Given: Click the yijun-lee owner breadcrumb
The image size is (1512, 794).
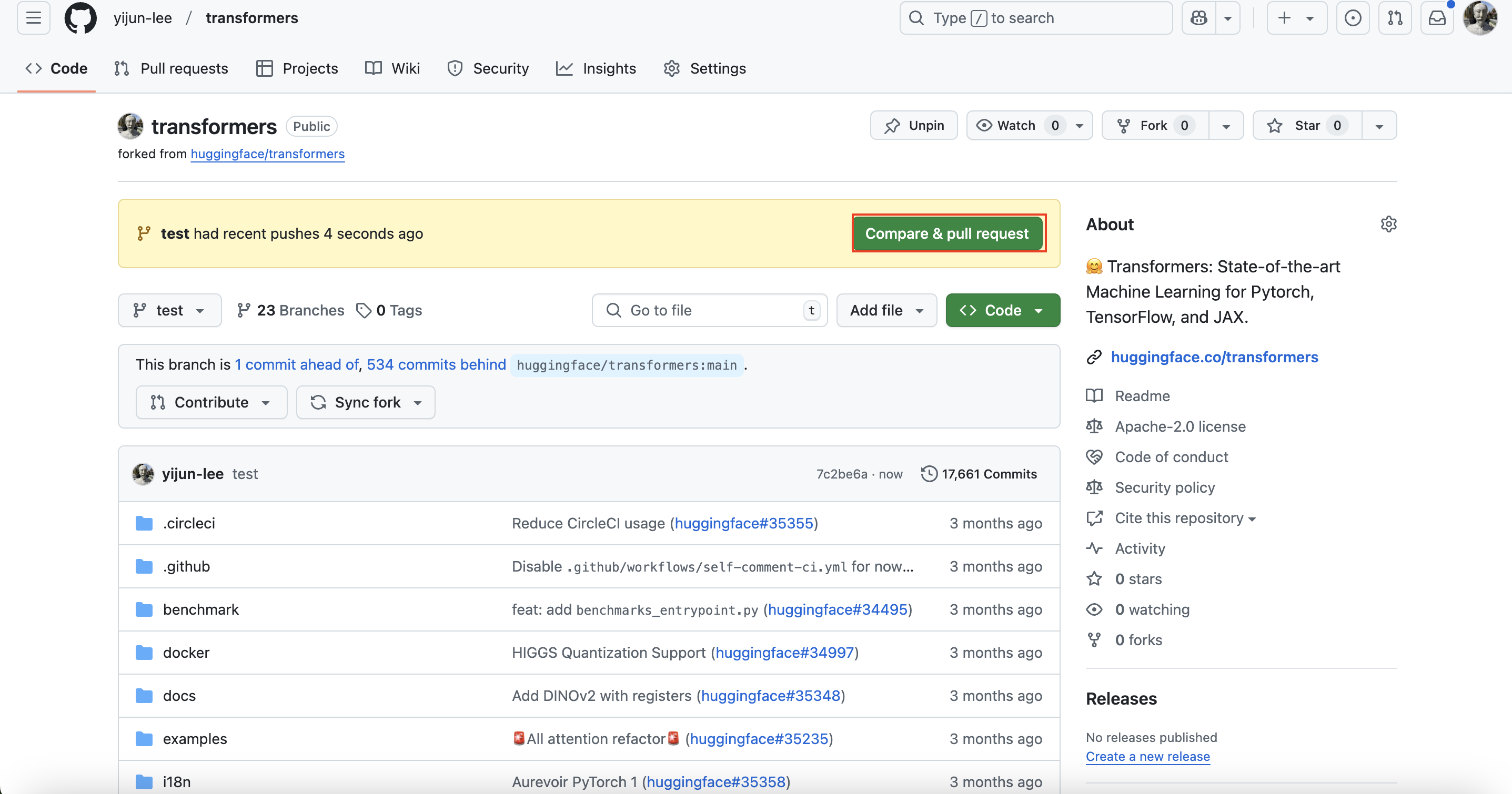Looking at the screenshot, I should tap(143, 17).
